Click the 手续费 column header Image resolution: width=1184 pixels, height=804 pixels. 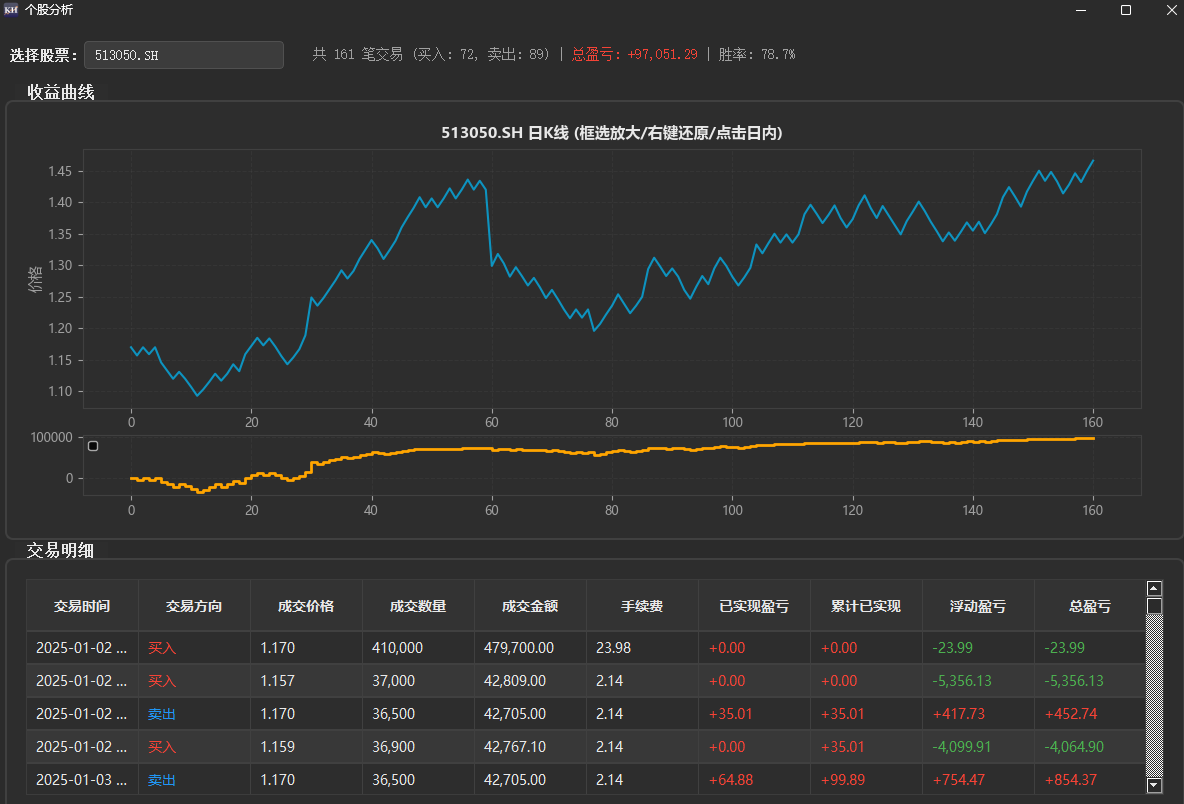[642, 606]
